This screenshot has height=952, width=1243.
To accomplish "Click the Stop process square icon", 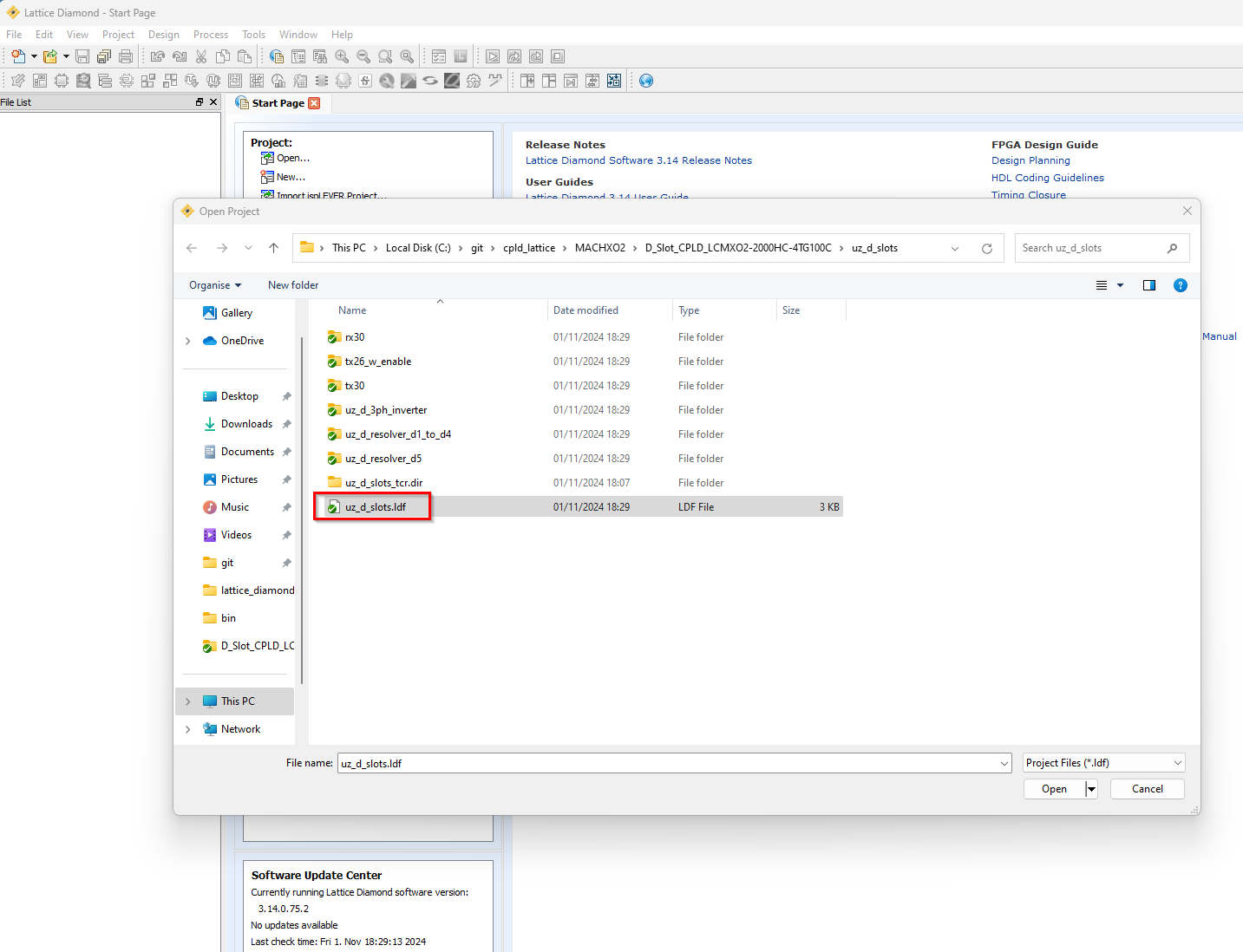I will click(x=558, y=56).
